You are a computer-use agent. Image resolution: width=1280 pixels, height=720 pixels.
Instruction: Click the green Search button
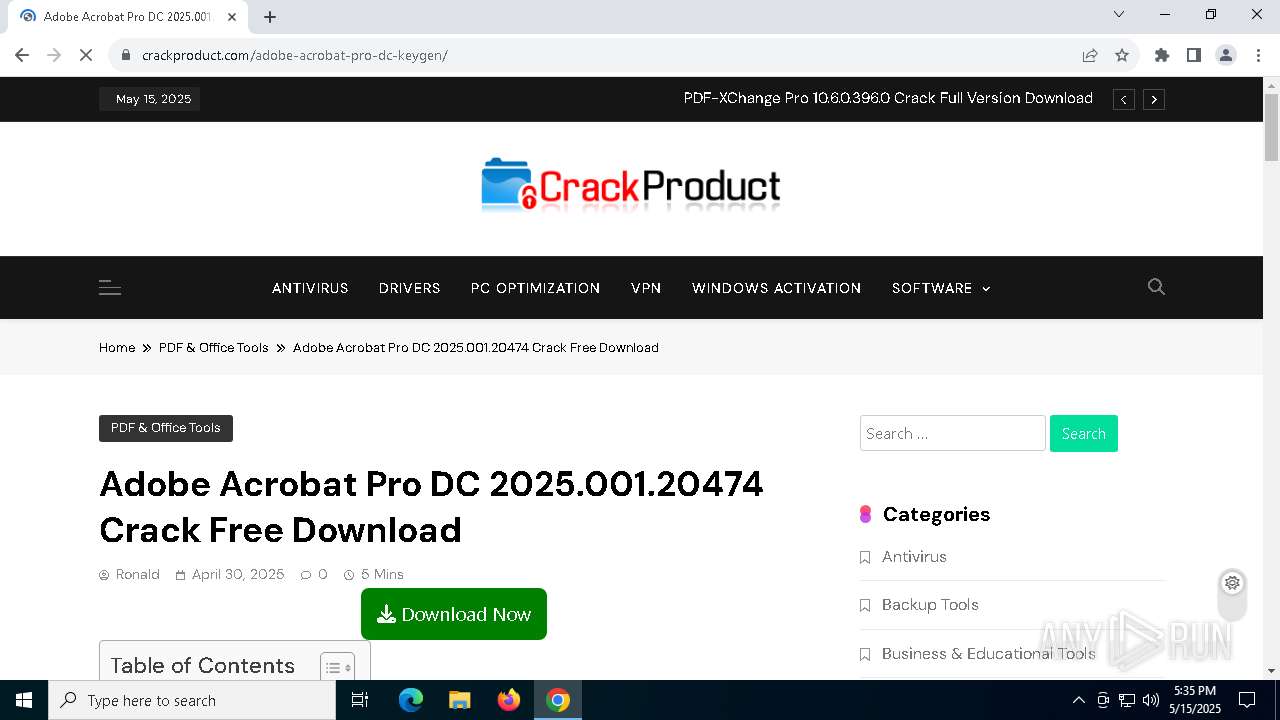pos(1084,433)
